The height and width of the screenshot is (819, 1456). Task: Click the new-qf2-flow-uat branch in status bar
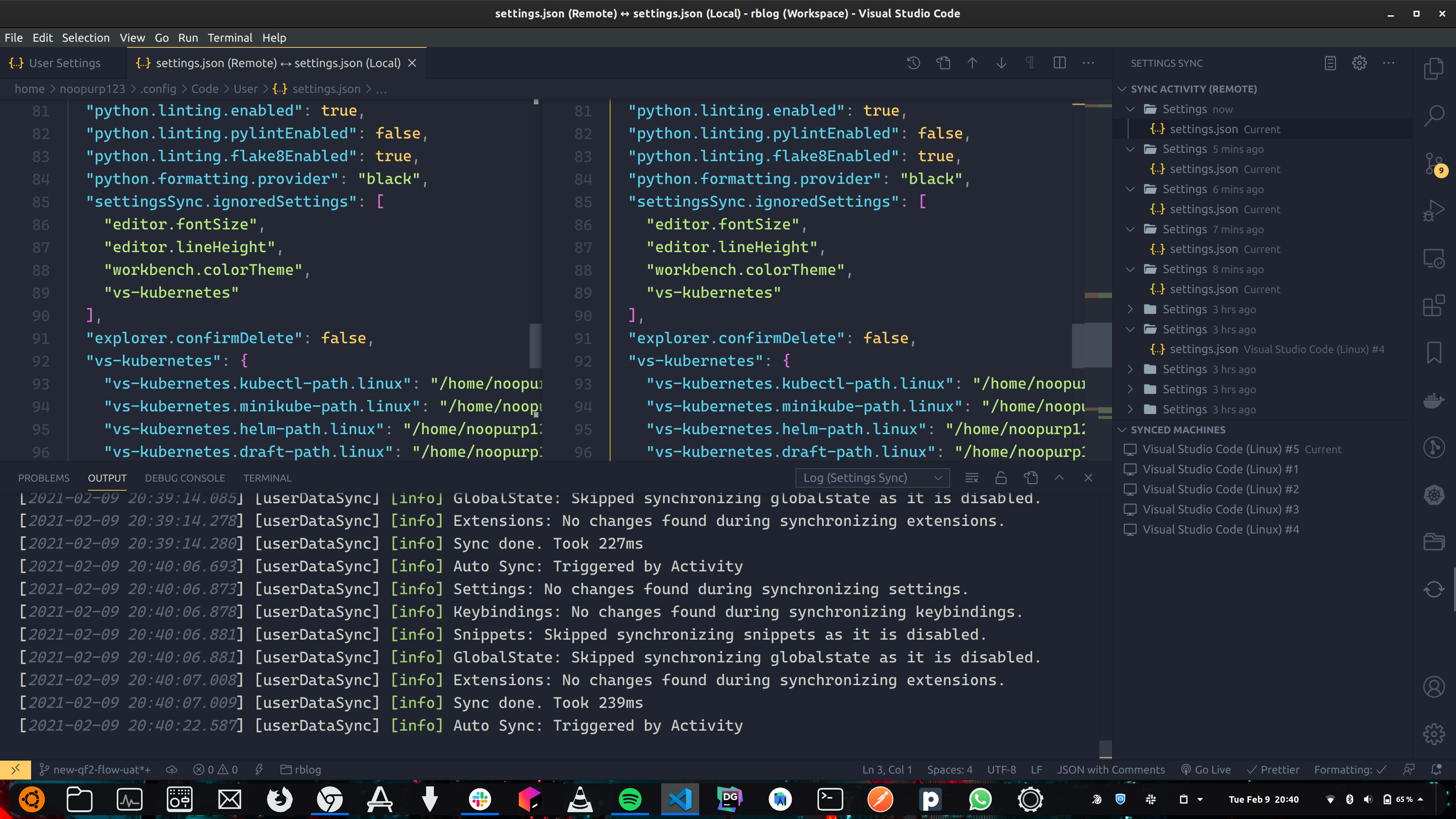(x=95, y=770)
